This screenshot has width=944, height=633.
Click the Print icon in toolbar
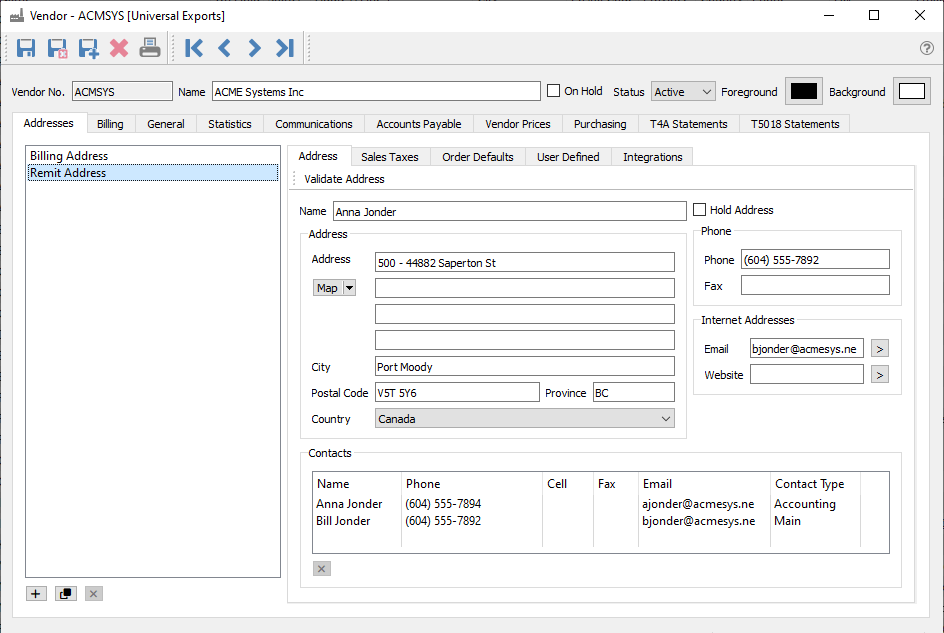point(149,48)
